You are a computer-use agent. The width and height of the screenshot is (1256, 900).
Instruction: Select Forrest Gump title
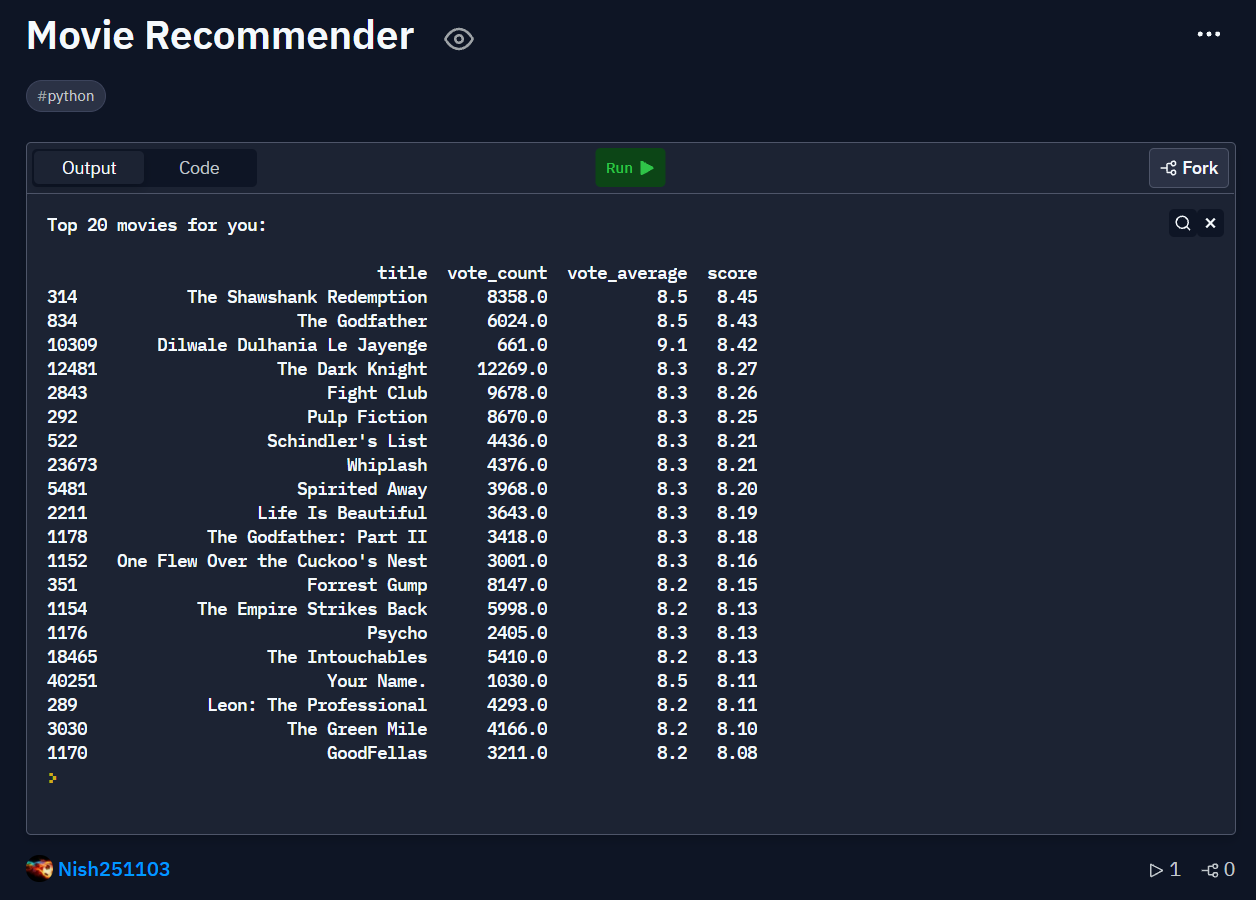pyautogui.click(x=367, y=585)
